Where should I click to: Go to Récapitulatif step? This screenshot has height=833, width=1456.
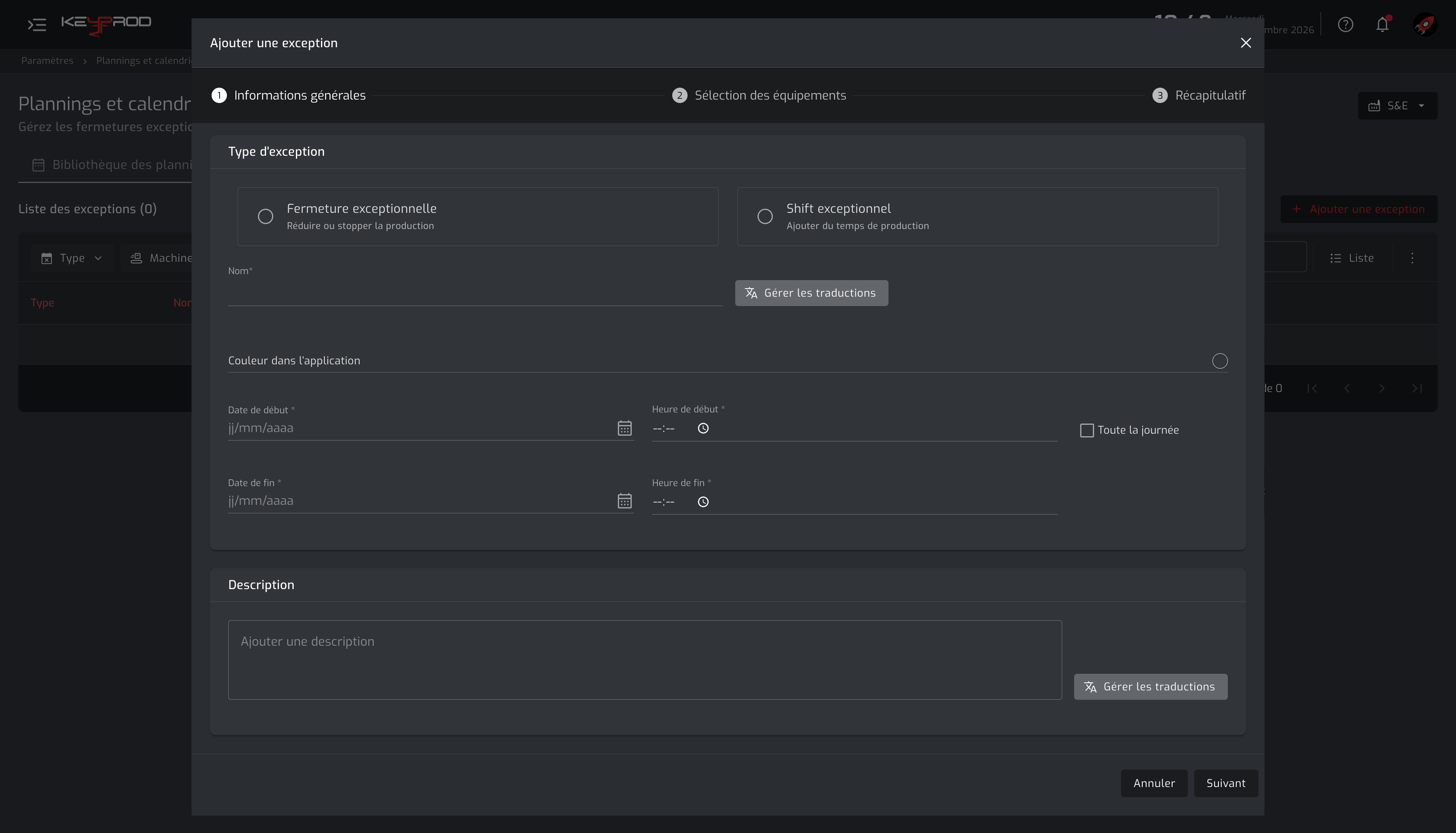[x=1199, y=95]
